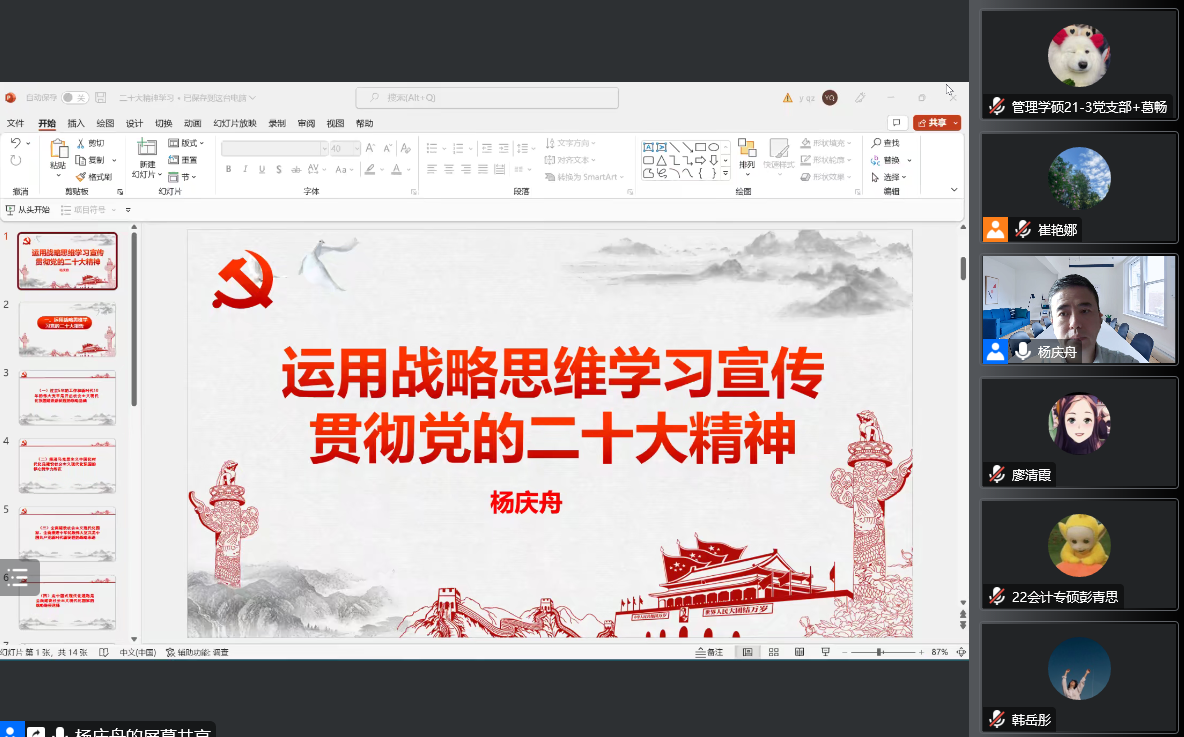
Task: Switch to slide sorter view icon
Action: point(773,652)
